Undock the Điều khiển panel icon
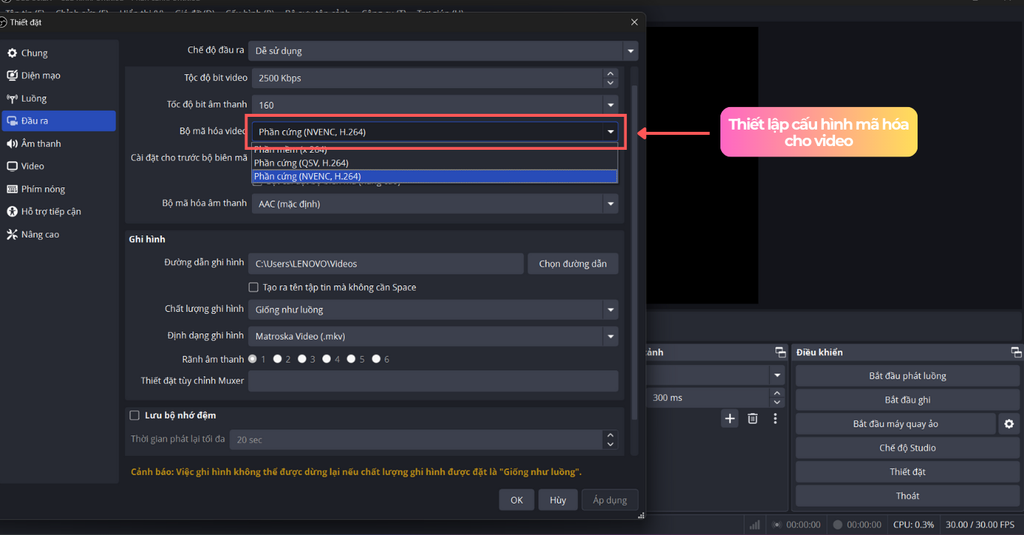This screenshot has width=1024, height=535. [x=1016, y=352]
